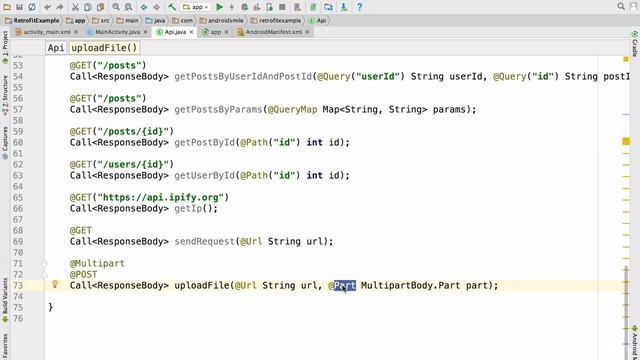The width and height of the screenshot is (640, 360).
Task: Select the retrofitexample breadcrumb folder
Action: click(276, 20)
